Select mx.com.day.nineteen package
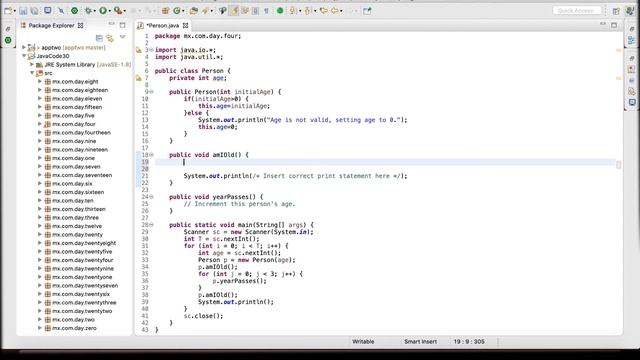This screenshot has height=360, width=640. coord(80,149)
